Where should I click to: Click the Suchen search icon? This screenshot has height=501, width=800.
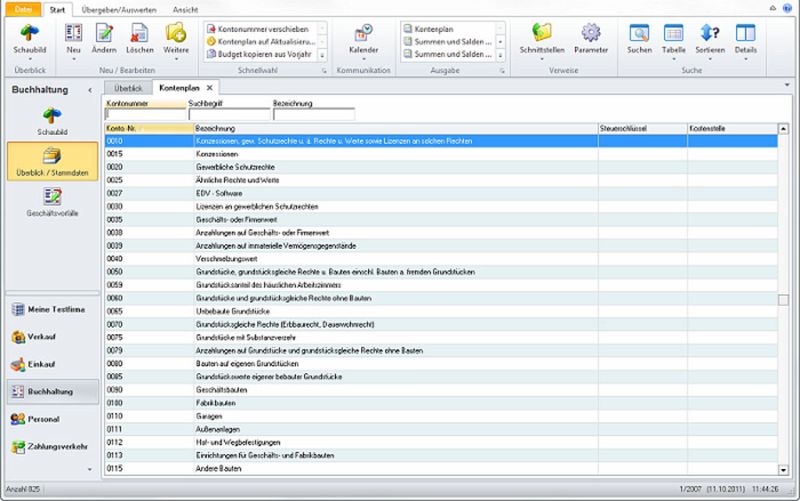click(639, 35)
